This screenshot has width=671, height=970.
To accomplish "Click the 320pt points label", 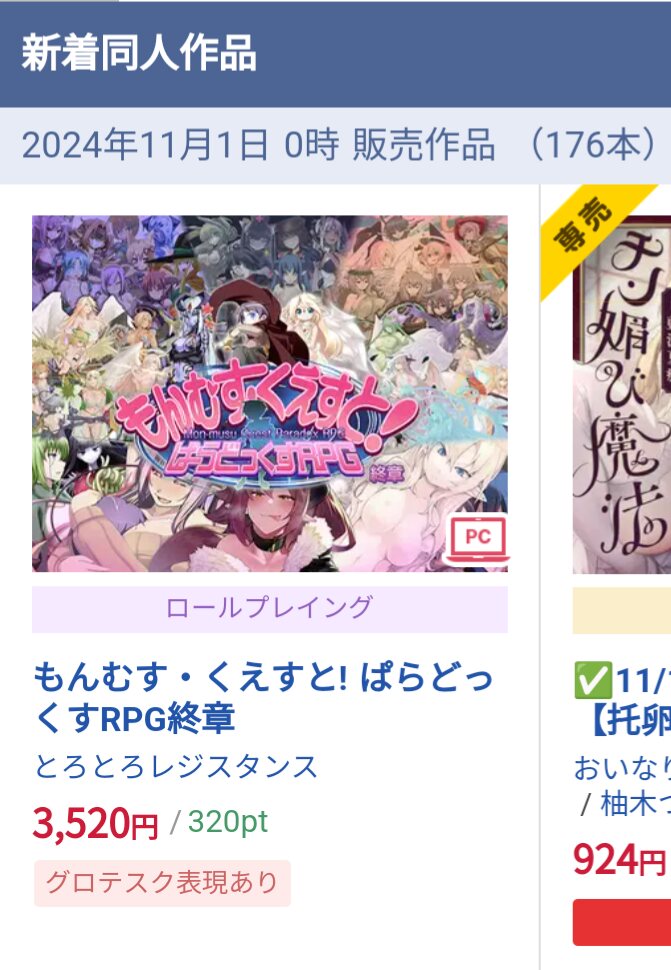I will 228,822.
